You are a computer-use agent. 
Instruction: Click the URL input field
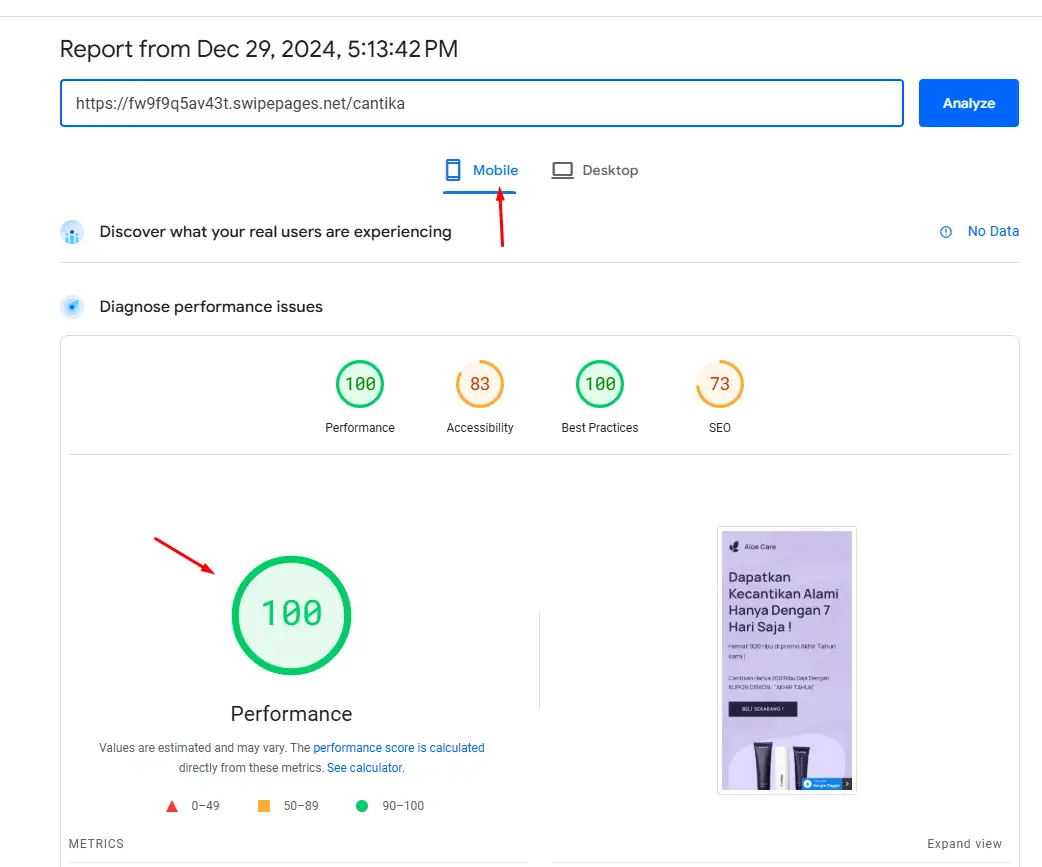point(482,103)
